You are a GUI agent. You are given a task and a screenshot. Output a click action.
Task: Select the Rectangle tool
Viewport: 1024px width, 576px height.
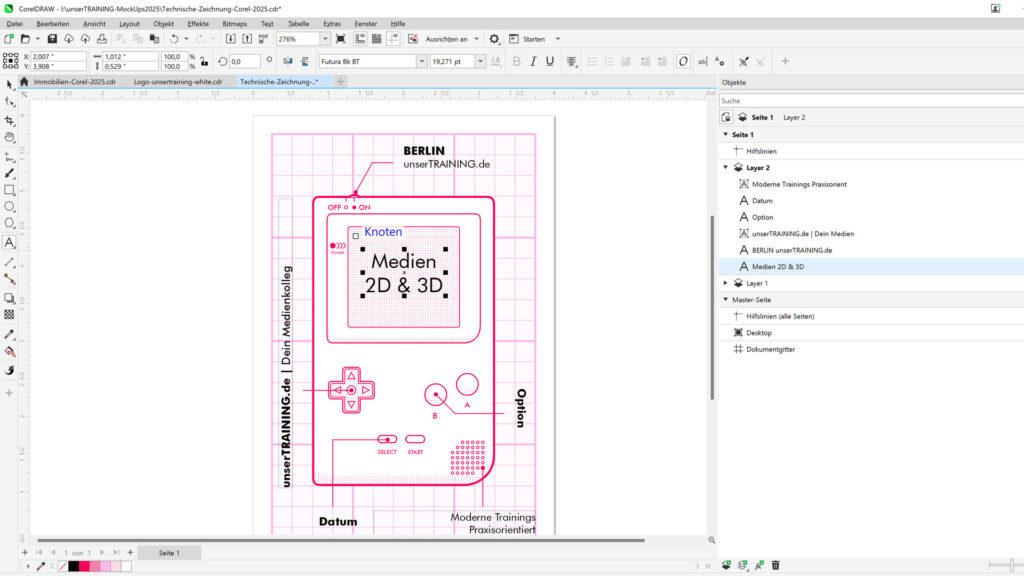[x=9, y=190]
